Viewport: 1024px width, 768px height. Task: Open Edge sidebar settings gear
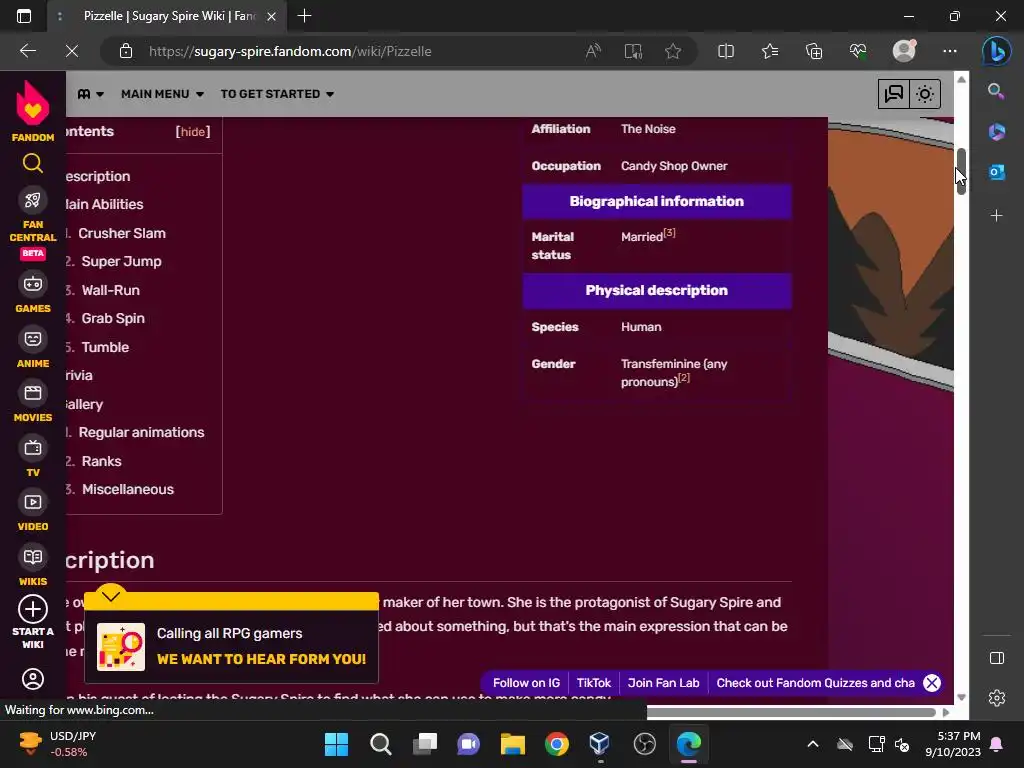[x=997, y=698]
